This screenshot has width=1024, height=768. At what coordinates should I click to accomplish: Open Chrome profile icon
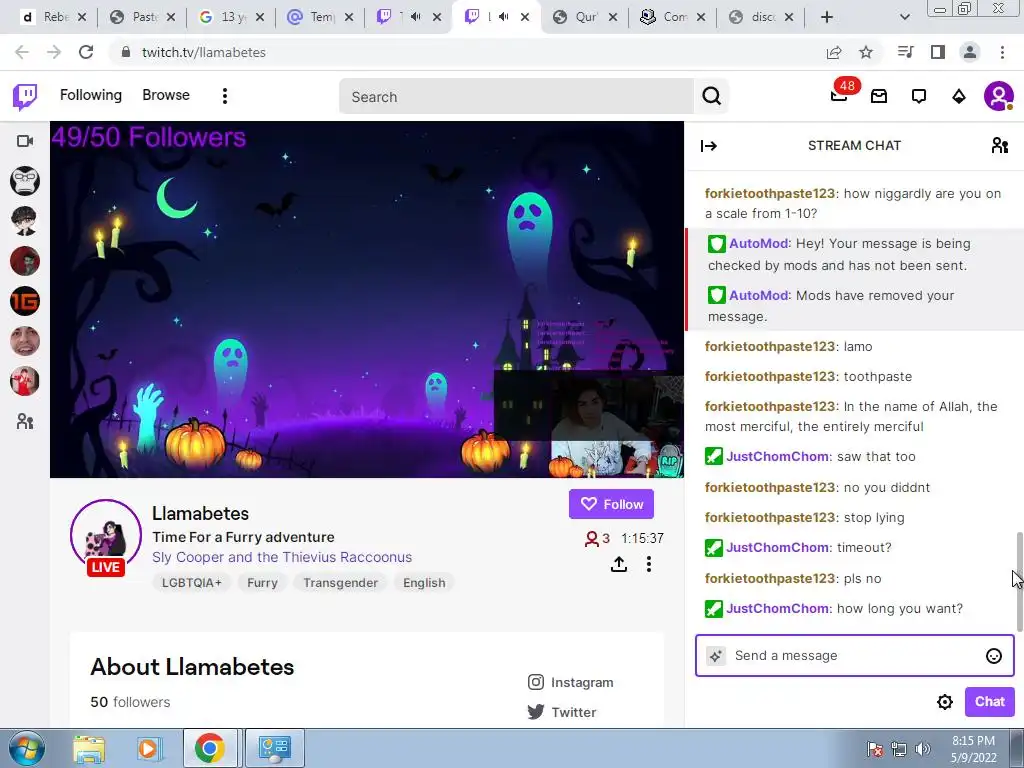(x=970, y=52)
